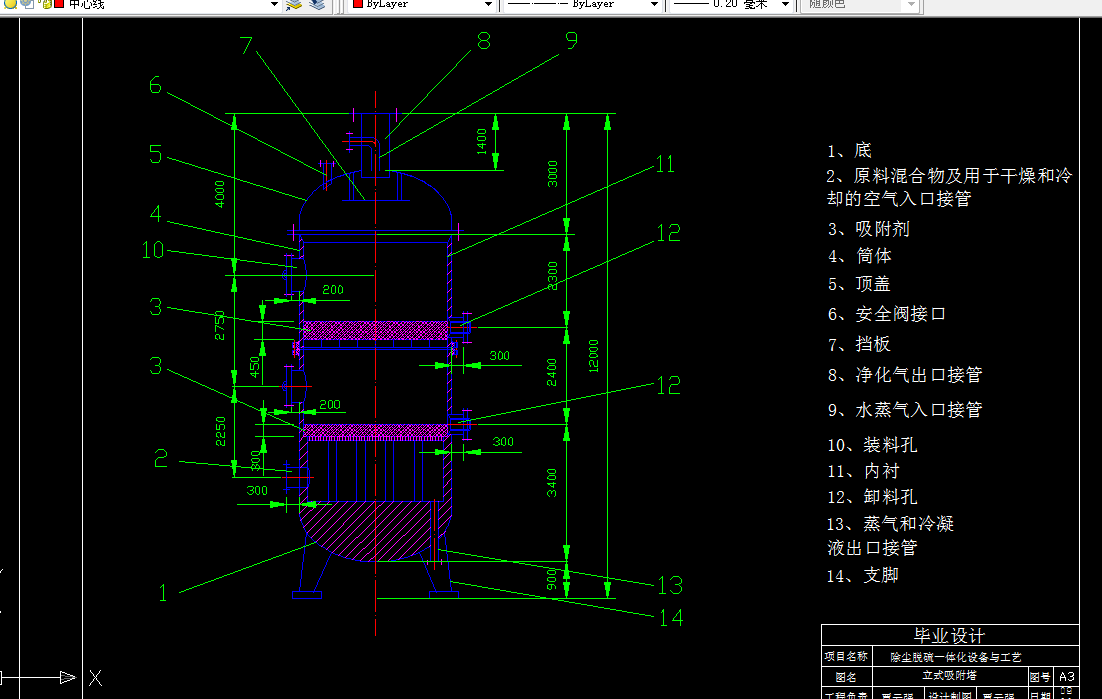Viewport: 1102px width, 699px height.
Task: Select the A3 sheet size cell
Action: pyautogui.click(x=1067, y=677)
